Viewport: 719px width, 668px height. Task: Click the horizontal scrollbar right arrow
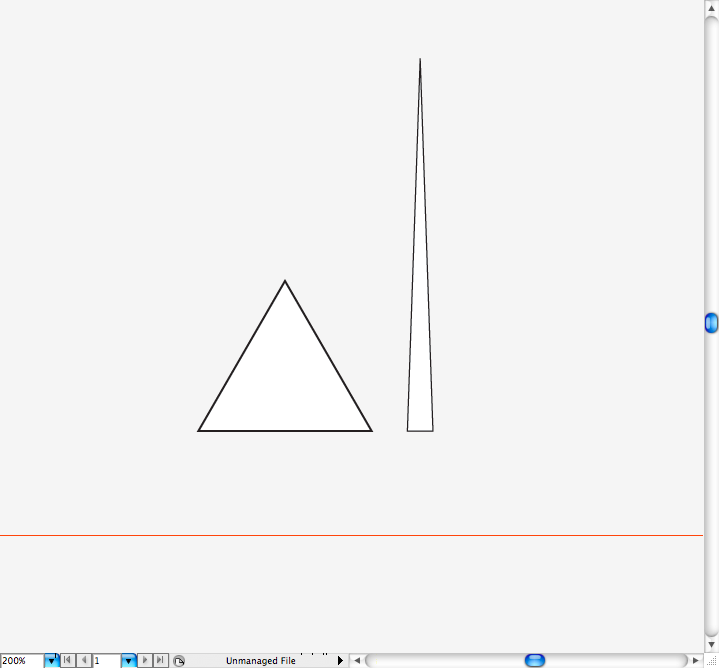pyautogui.click(x=696, y=661)
